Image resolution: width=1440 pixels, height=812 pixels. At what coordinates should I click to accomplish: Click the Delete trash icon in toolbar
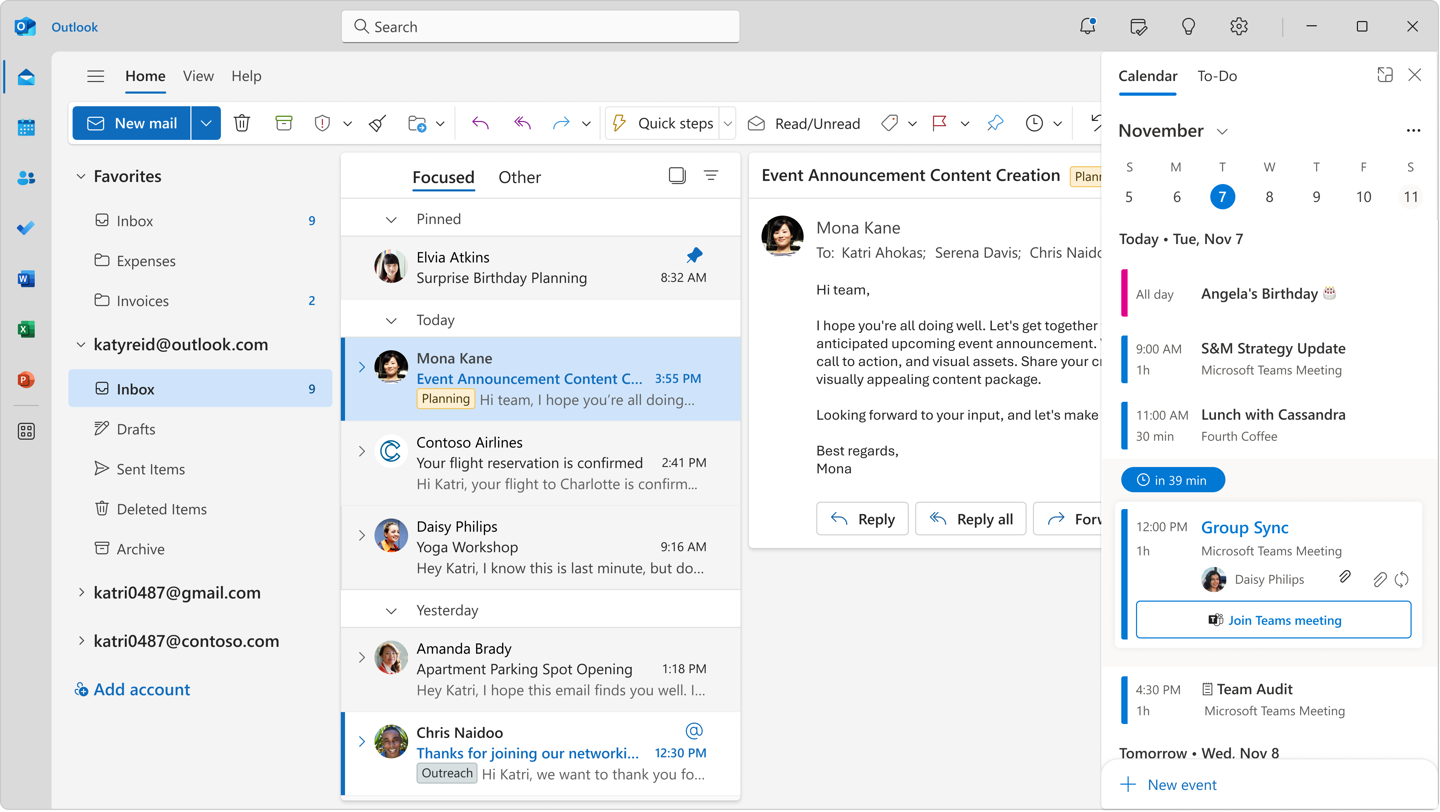[x=242, y=123]
